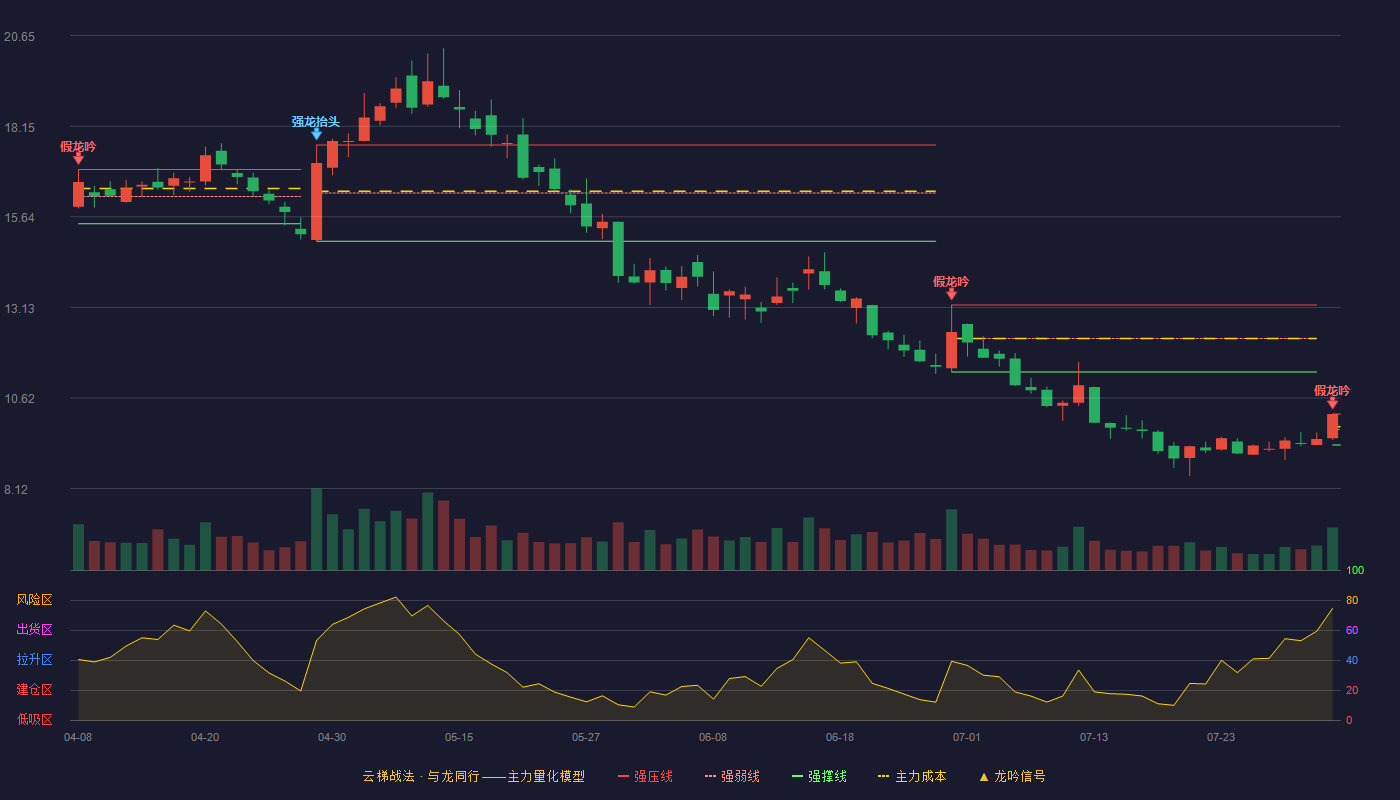This screenshot has height=800, width=1400.
Task: Click the 拉升区 zone label
Action: [35, 660]
